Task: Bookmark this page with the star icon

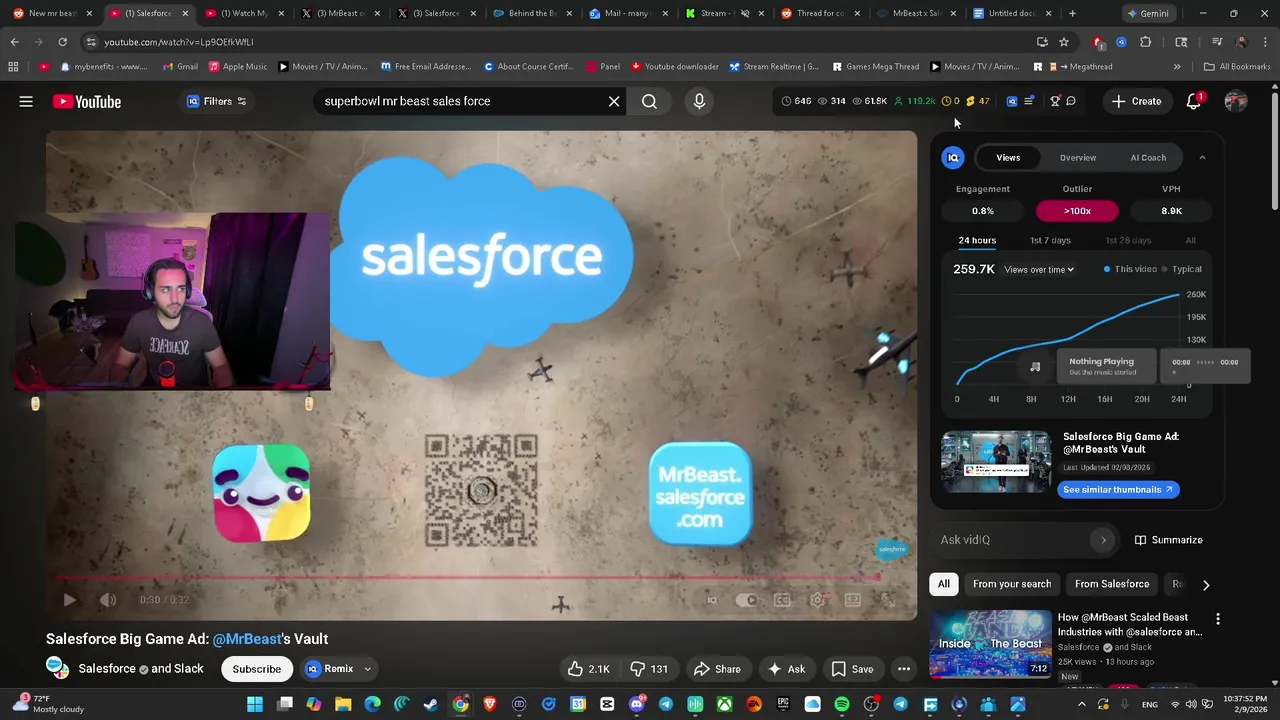Action: [1064, 42]
